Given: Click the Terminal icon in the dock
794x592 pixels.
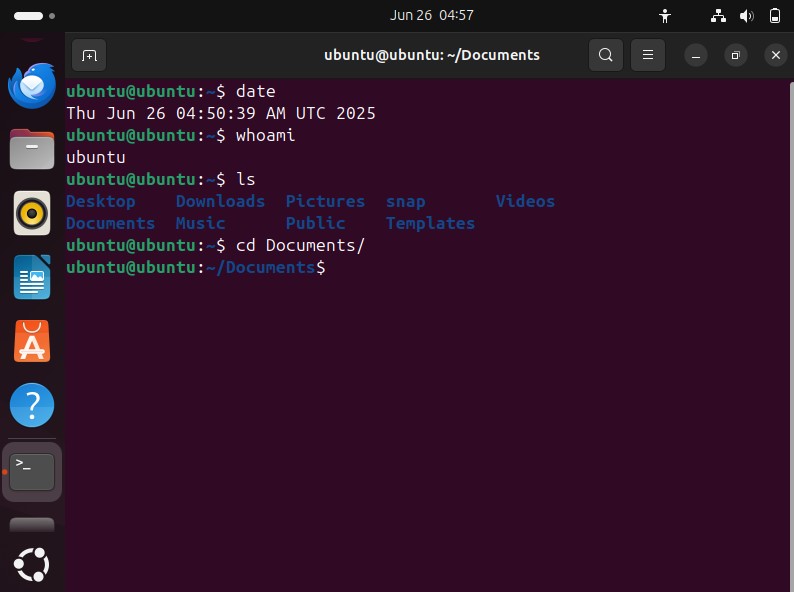Looking at the screenshot, I should click(x=32, y=471).
